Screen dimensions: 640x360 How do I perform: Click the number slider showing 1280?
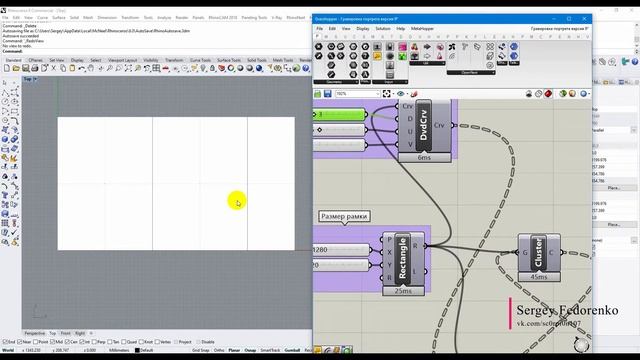point(342,249)
